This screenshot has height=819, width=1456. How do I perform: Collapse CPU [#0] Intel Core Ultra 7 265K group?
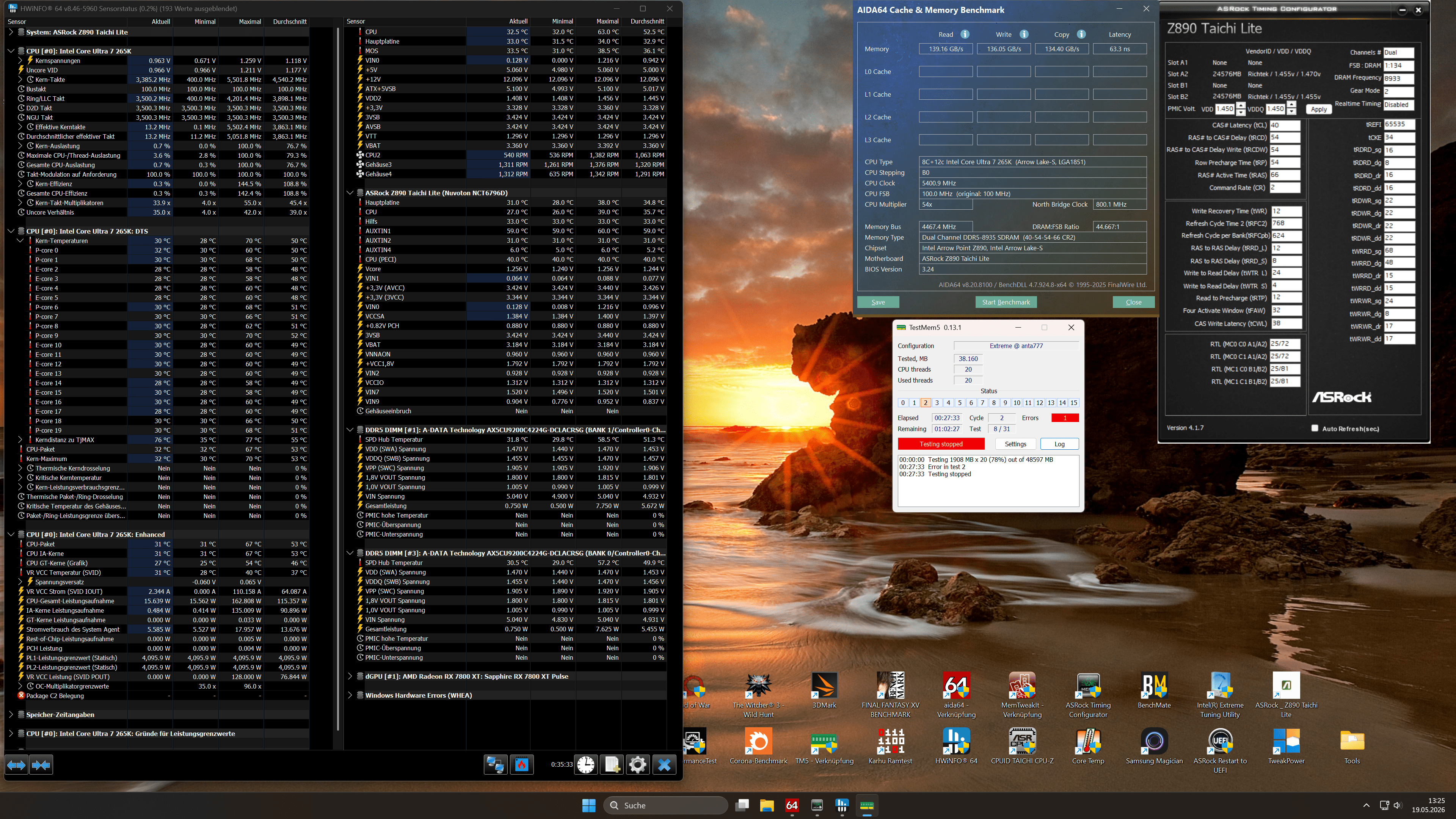pos(11,51)
